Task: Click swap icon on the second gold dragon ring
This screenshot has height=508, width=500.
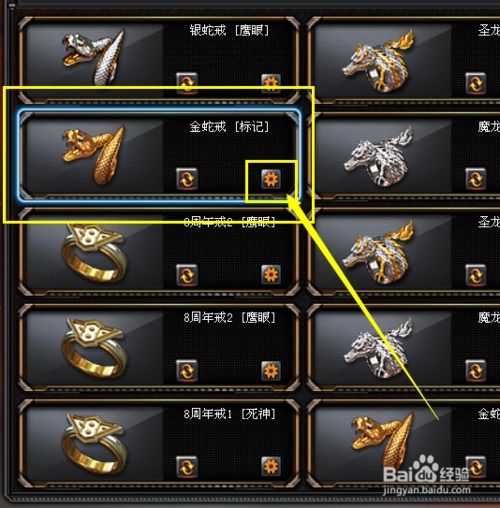Action: coord(476,275)
